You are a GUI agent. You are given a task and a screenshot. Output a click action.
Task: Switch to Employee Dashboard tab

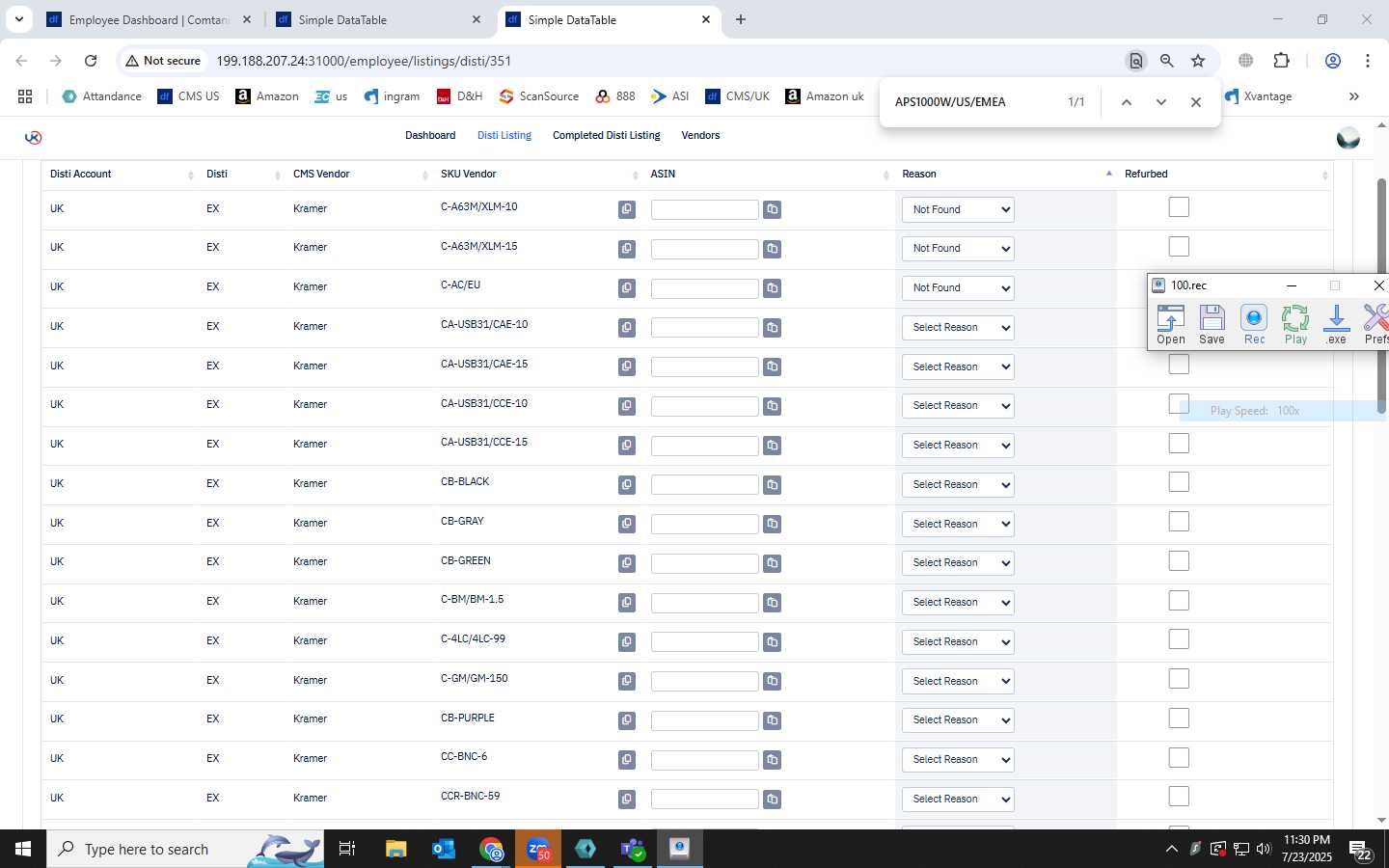150,19
